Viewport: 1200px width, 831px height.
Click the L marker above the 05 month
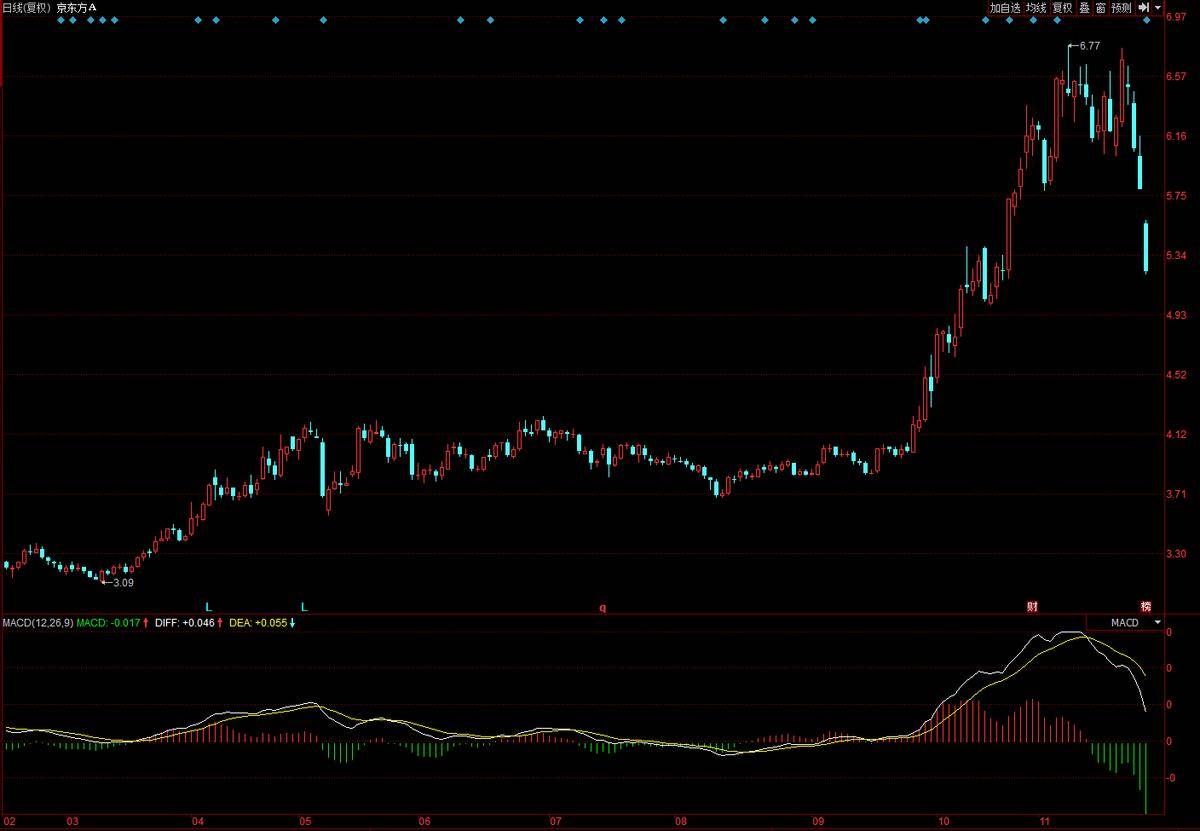(304, 607)
